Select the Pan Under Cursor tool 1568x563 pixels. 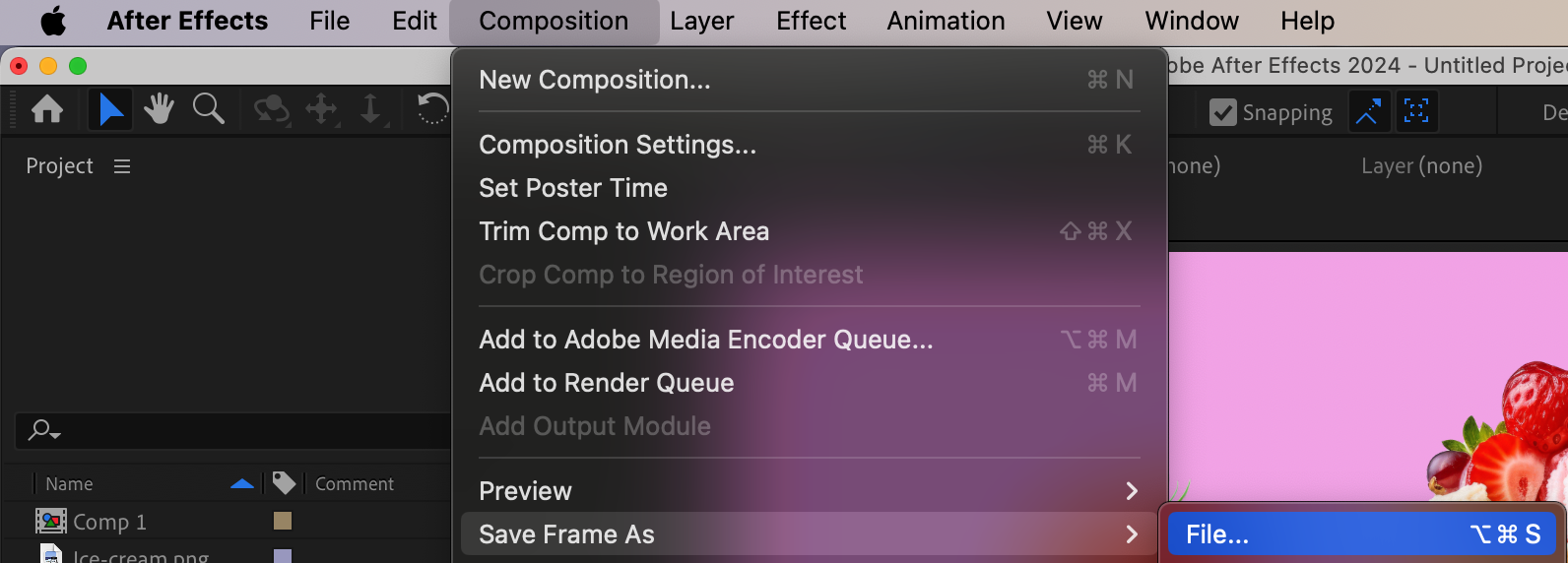321,109
